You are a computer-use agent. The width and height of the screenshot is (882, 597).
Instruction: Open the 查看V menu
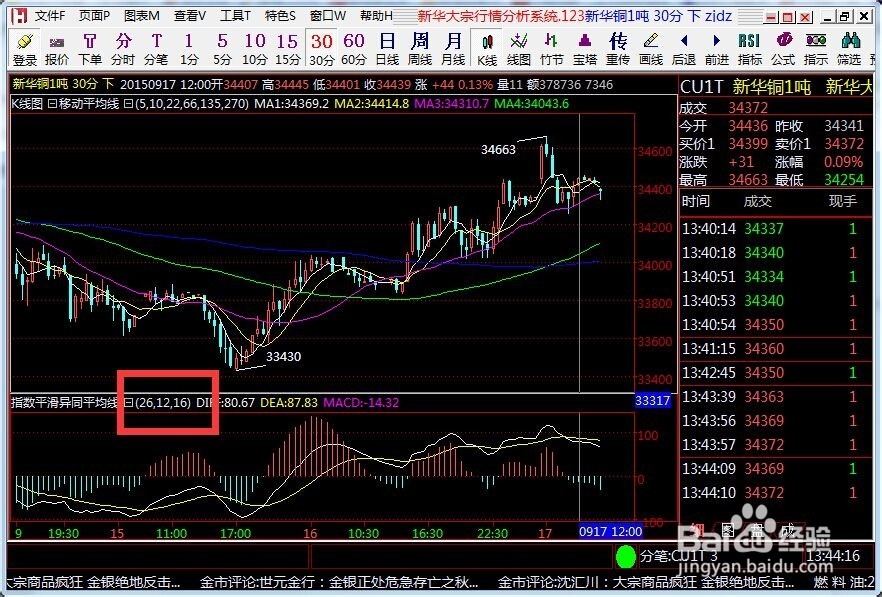coord(190,15)
